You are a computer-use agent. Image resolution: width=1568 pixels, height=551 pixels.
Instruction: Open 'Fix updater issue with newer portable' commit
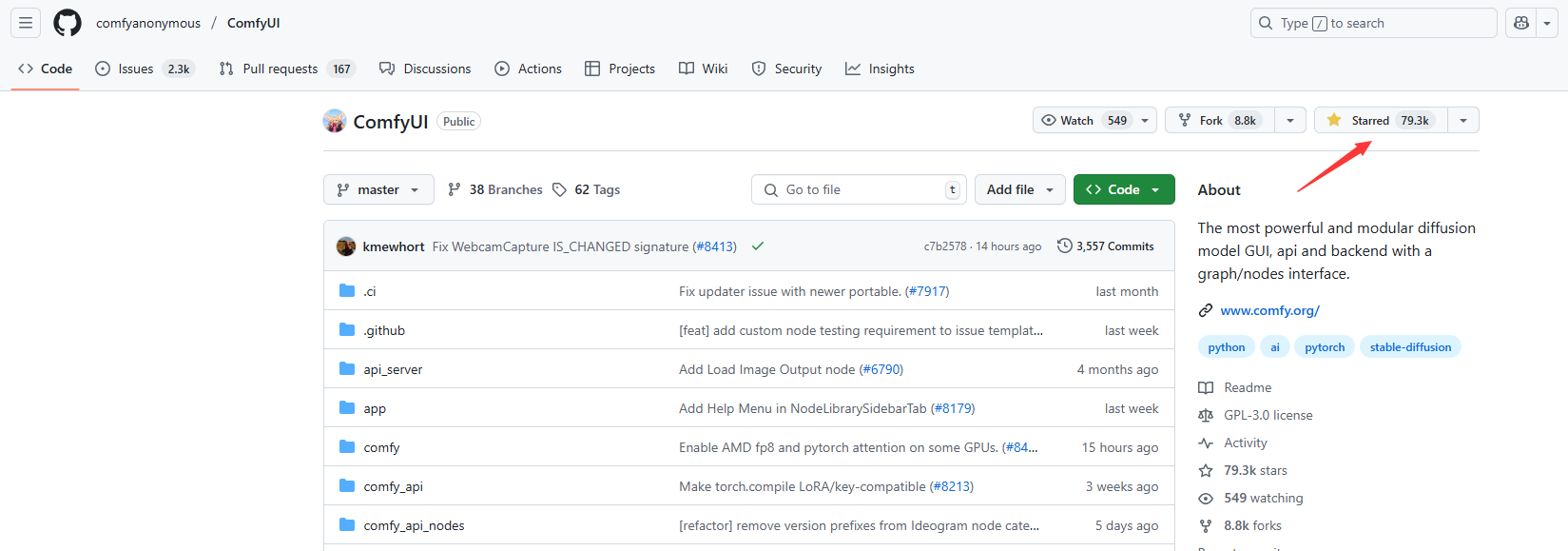tap(790, 291)
